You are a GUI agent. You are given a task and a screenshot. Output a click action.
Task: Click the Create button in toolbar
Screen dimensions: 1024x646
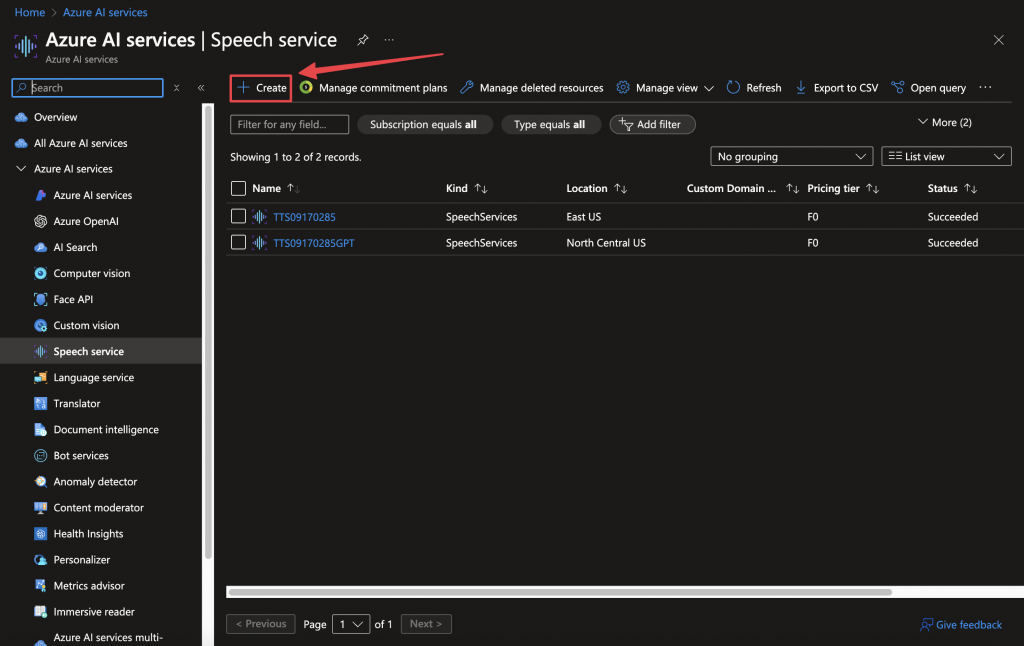(x=261, y=88)
